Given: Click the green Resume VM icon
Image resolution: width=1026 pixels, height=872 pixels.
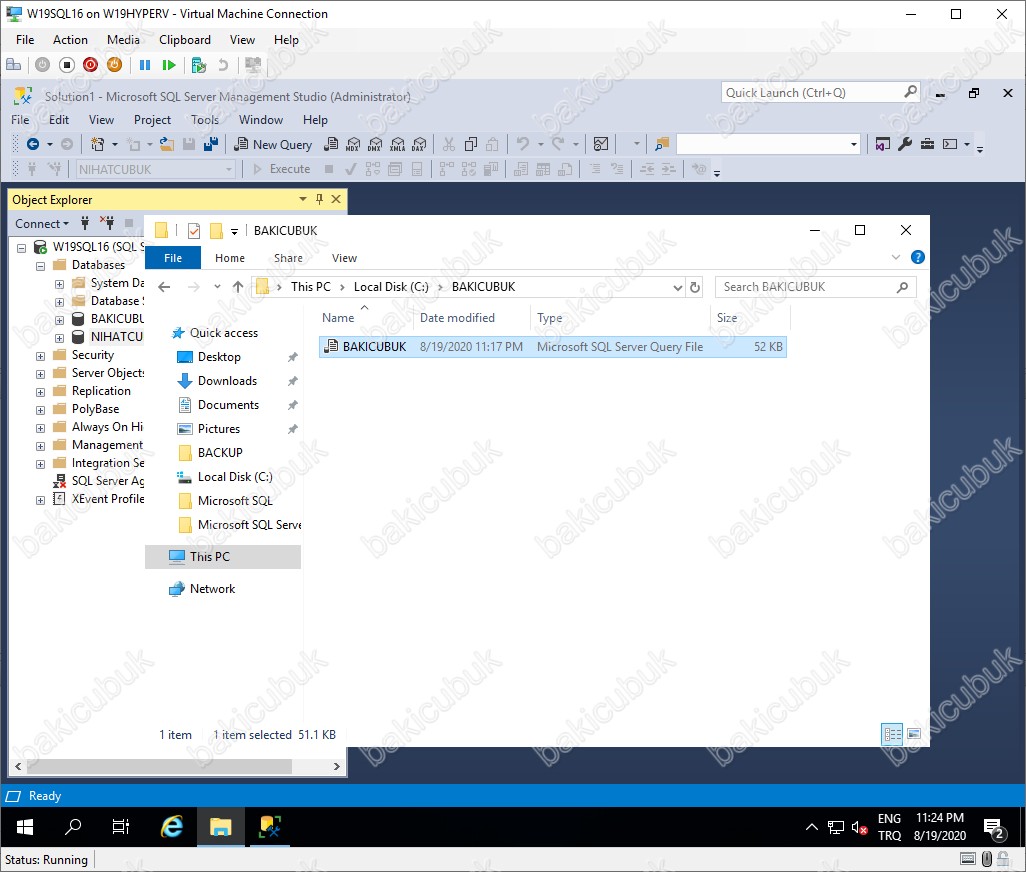Looking at the screenshot, I should coord(169,65).
